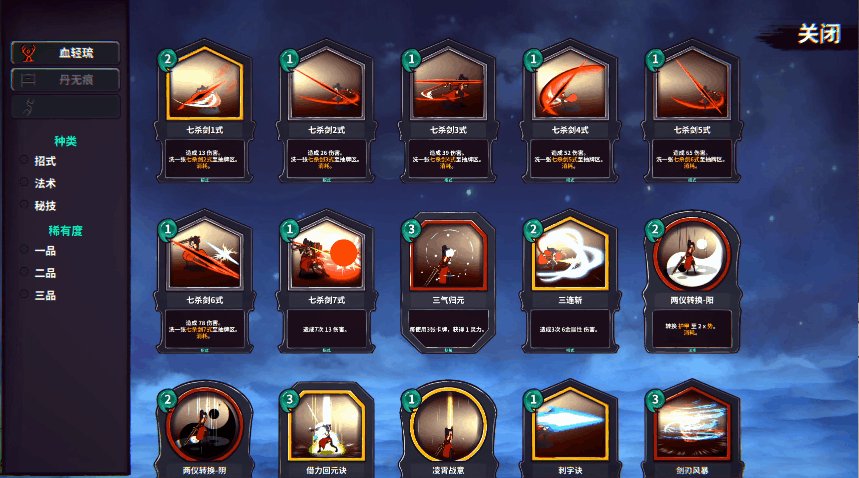Select the 借力回元诀 card

pos(327,430)
